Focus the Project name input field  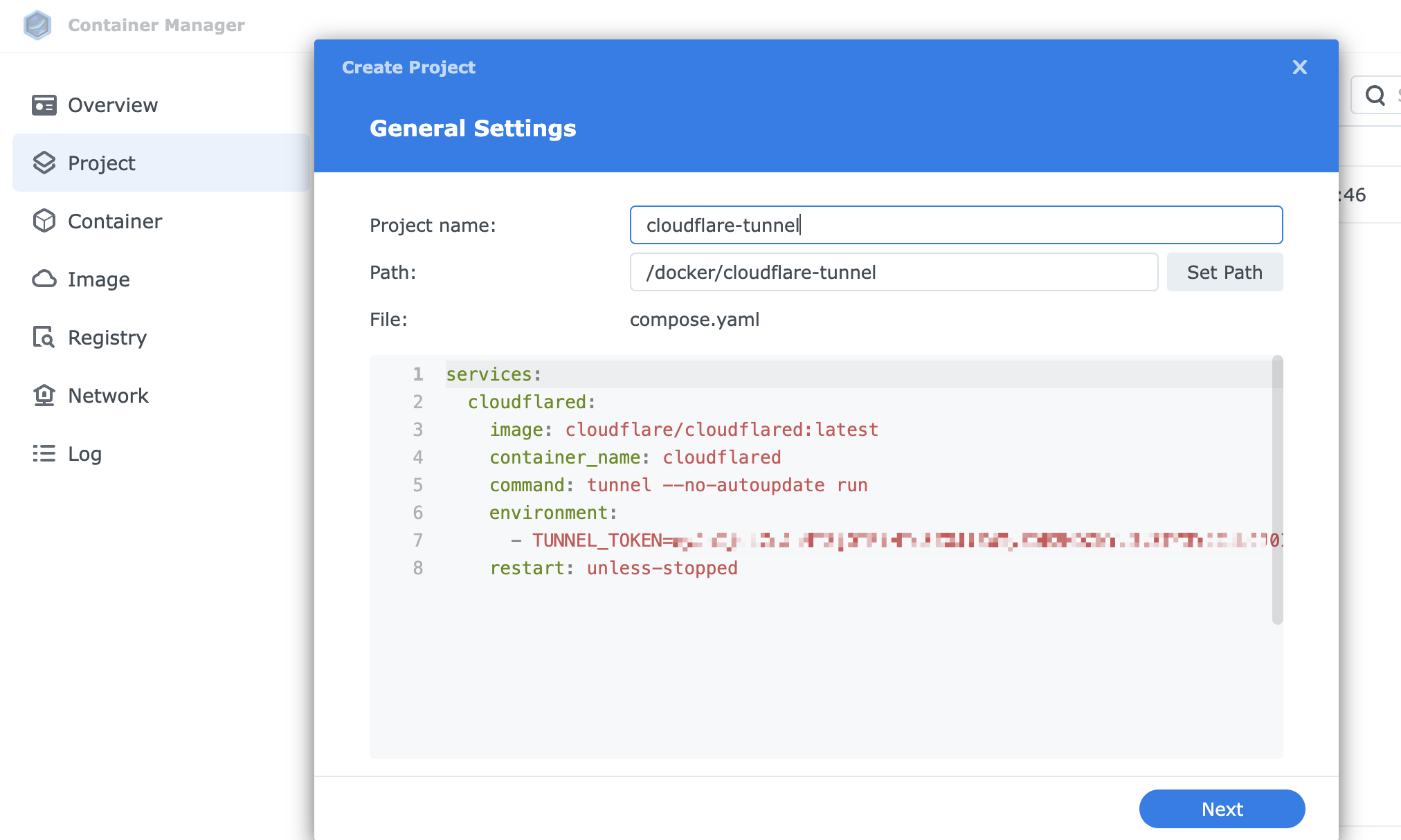[956, 225]
